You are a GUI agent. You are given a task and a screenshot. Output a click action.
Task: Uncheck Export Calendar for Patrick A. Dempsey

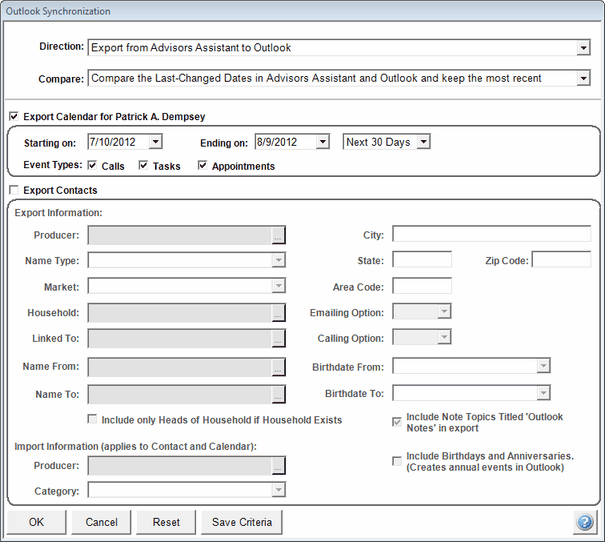[14, 116]
